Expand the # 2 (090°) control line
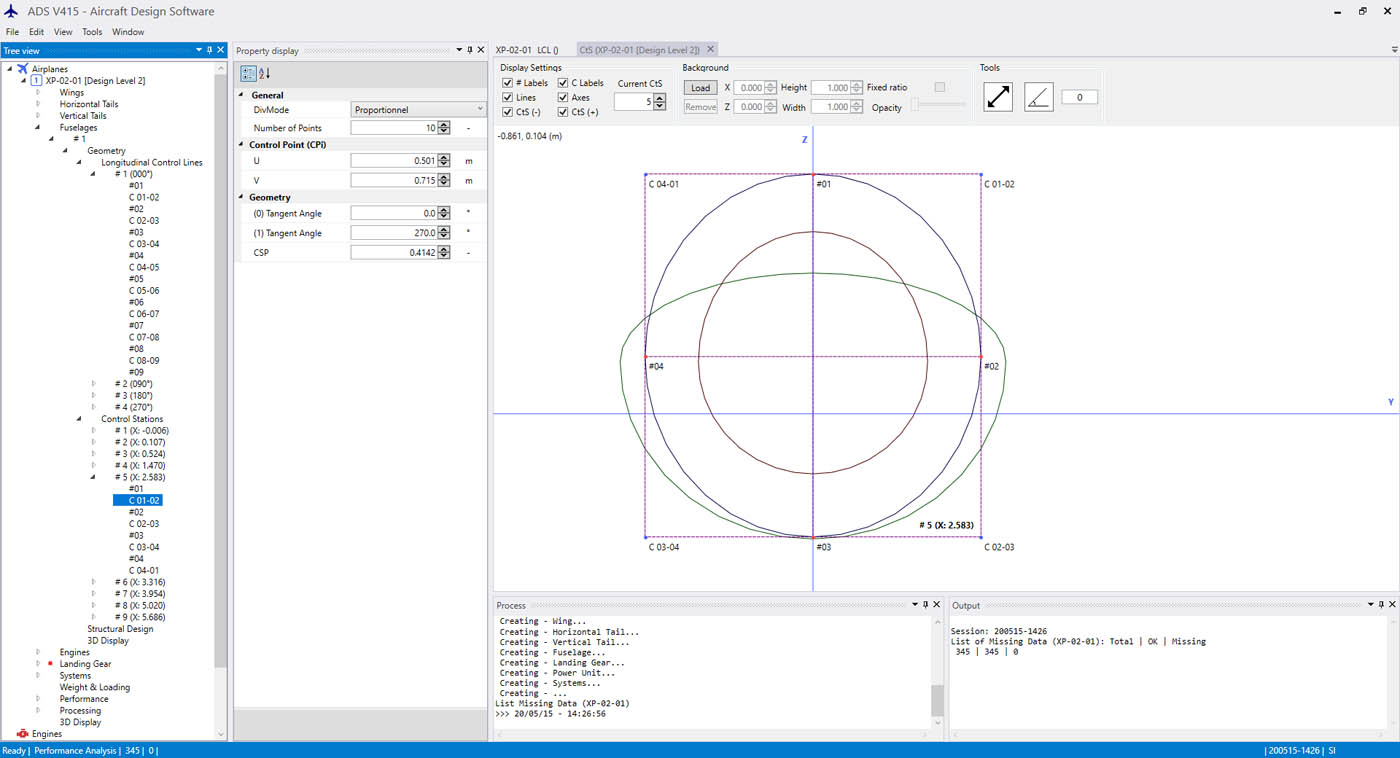 pyautogui.click(x=94, y=384)
